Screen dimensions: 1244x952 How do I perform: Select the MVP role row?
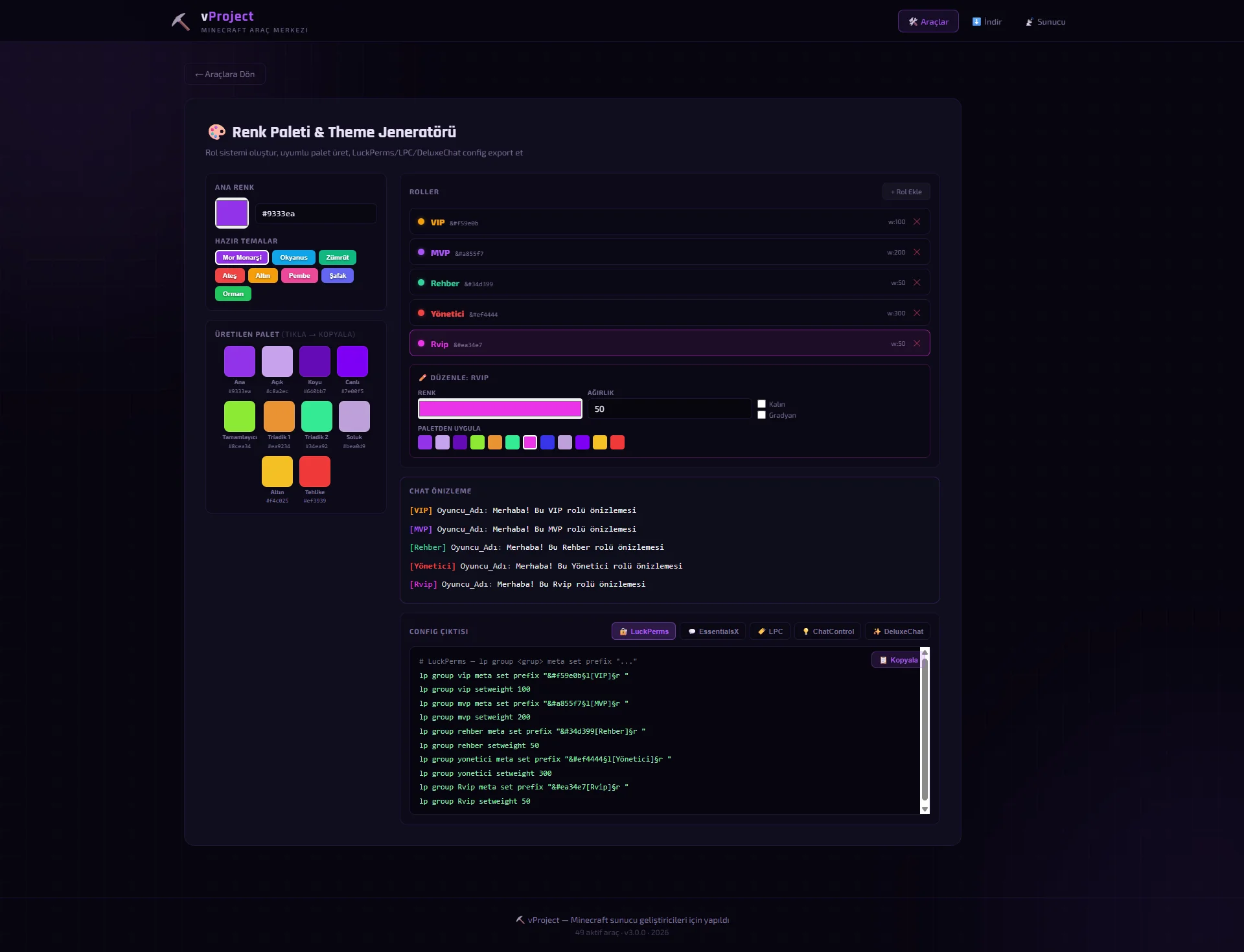point(670,252)
